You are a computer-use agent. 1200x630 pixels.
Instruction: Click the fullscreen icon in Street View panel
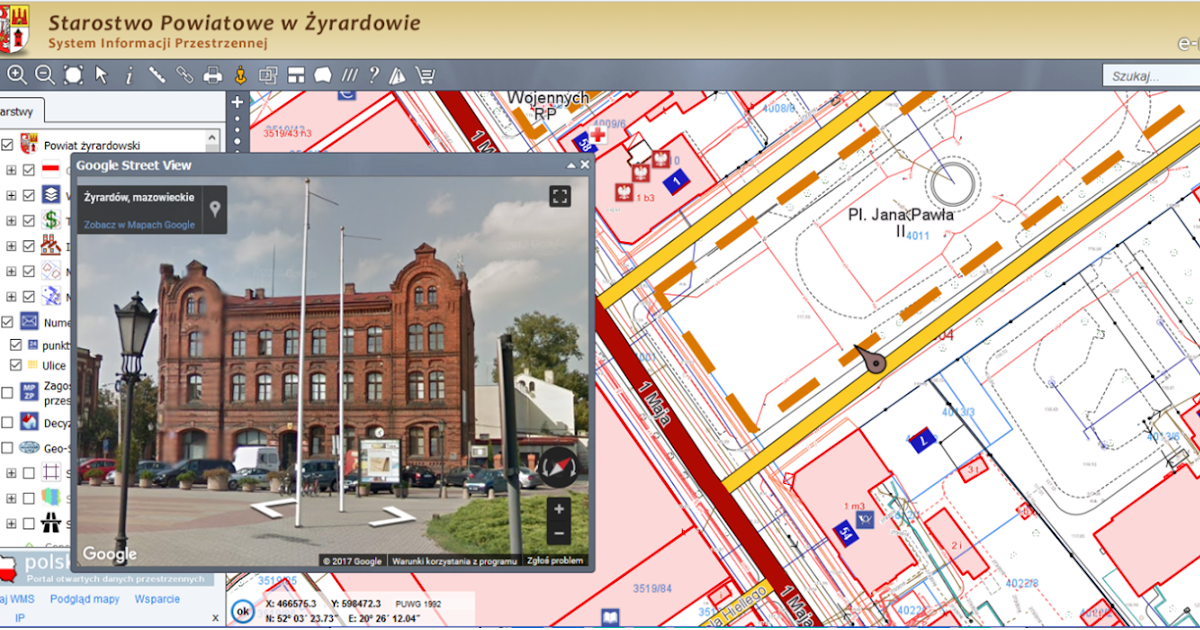click(560, 196)
